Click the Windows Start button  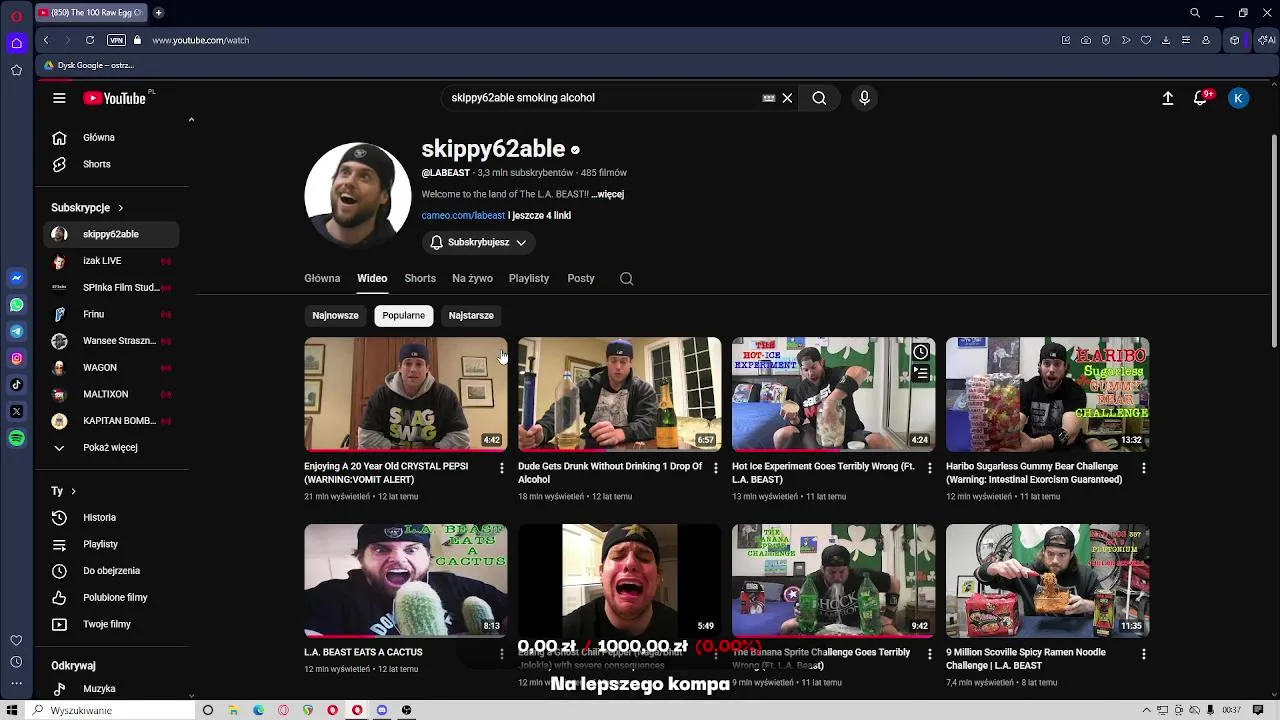[x=12, y=710]
